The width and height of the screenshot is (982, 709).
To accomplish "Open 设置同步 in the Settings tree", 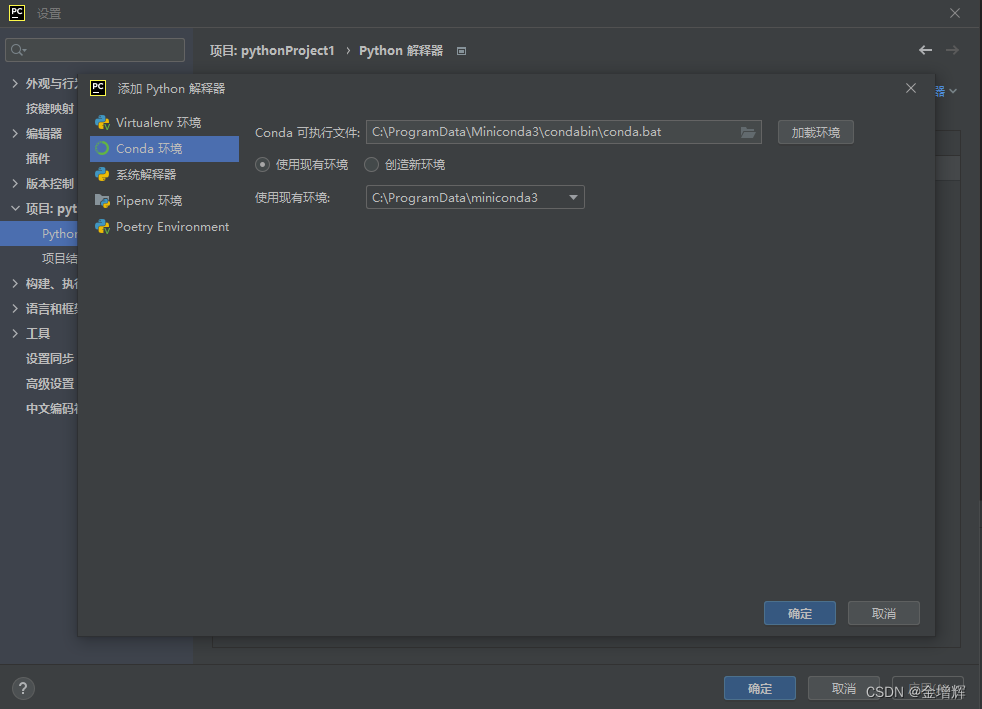I will pyautogui.click(x=50, y=359).
